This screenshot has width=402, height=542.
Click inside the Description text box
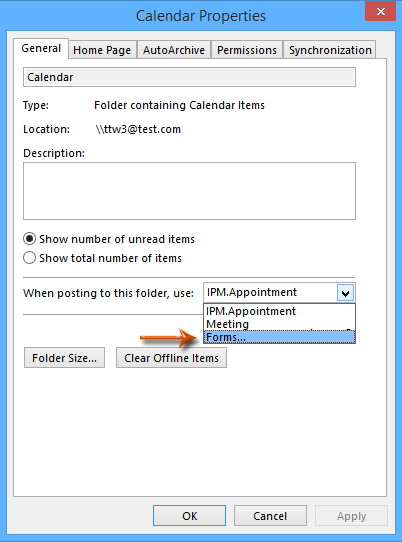tap(189, 191)
